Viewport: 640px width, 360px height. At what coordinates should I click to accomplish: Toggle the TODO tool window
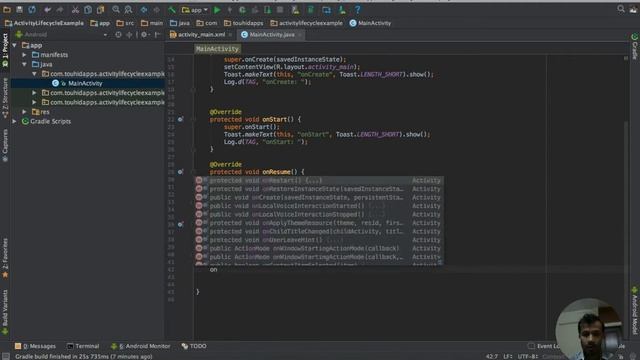click(194, 346)
